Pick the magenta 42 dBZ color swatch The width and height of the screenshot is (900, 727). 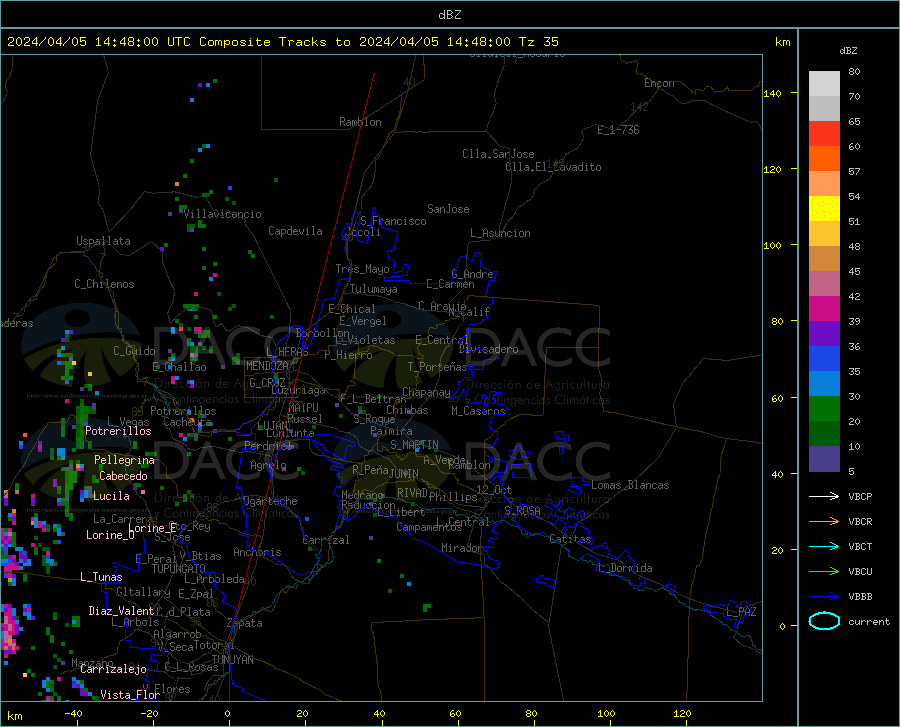click(x=824, y=309)
